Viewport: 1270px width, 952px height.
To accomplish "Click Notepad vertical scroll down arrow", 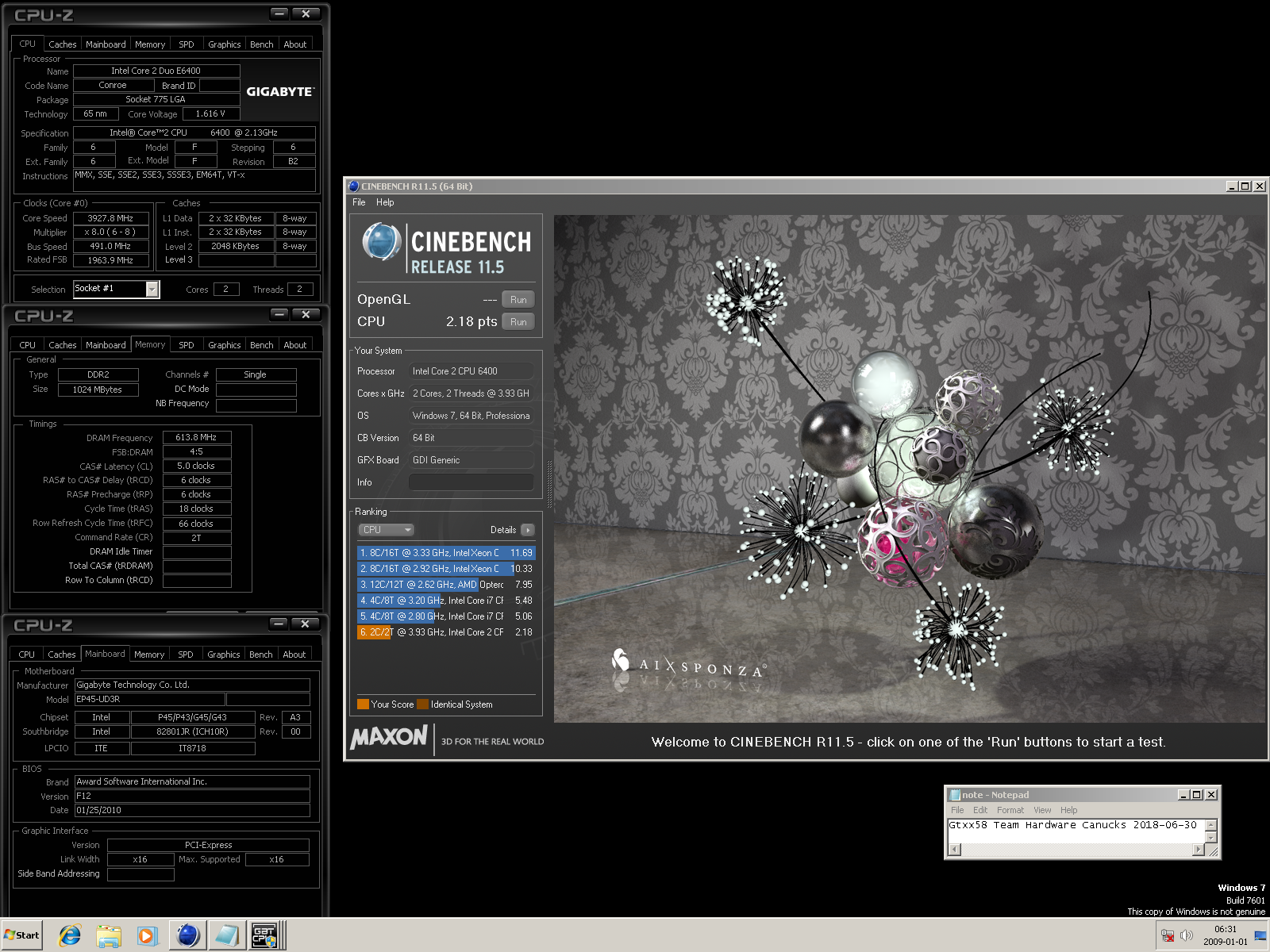I will point(1211,838).
